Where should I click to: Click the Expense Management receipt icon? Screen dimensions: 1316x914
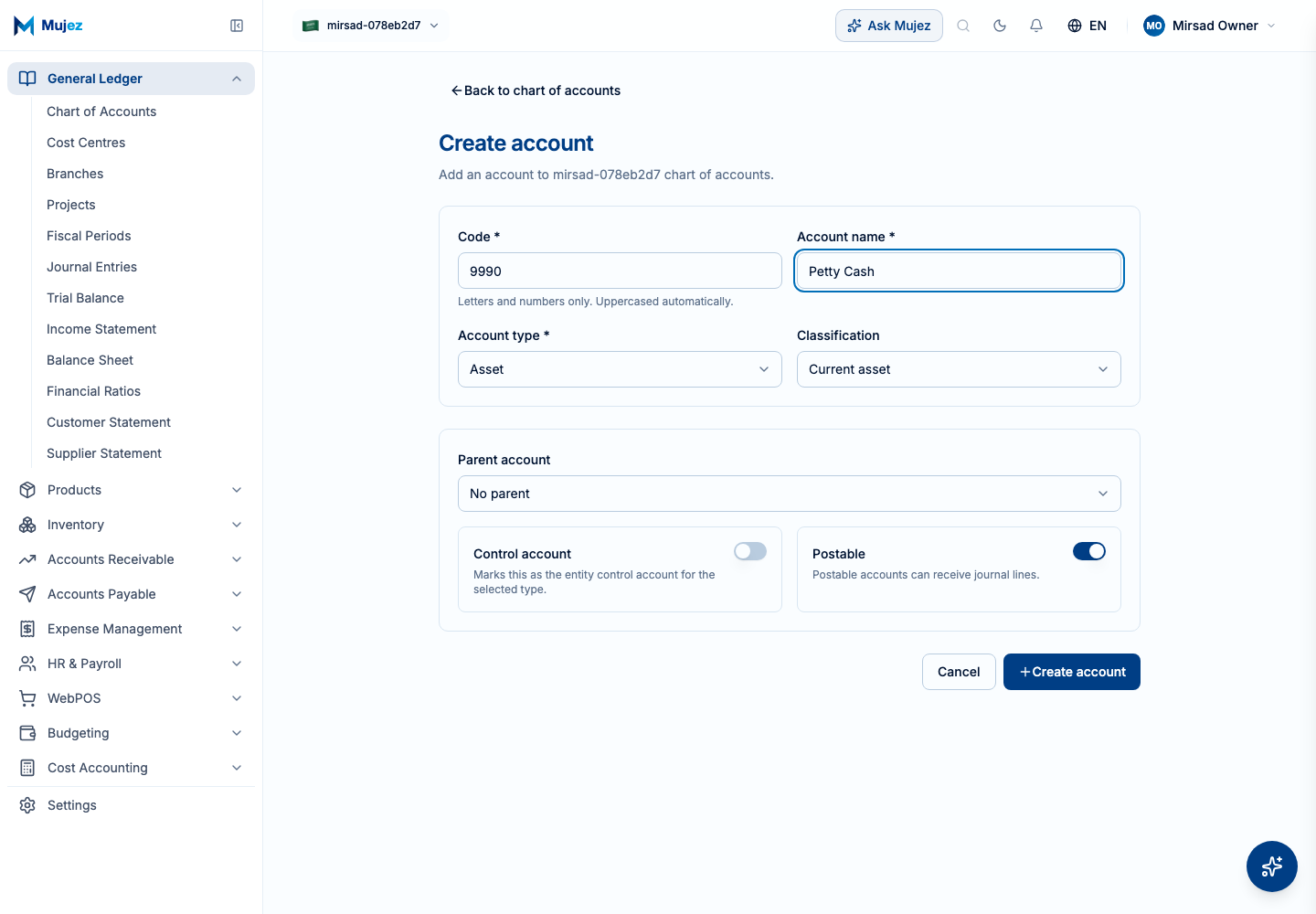coord(27,629)
